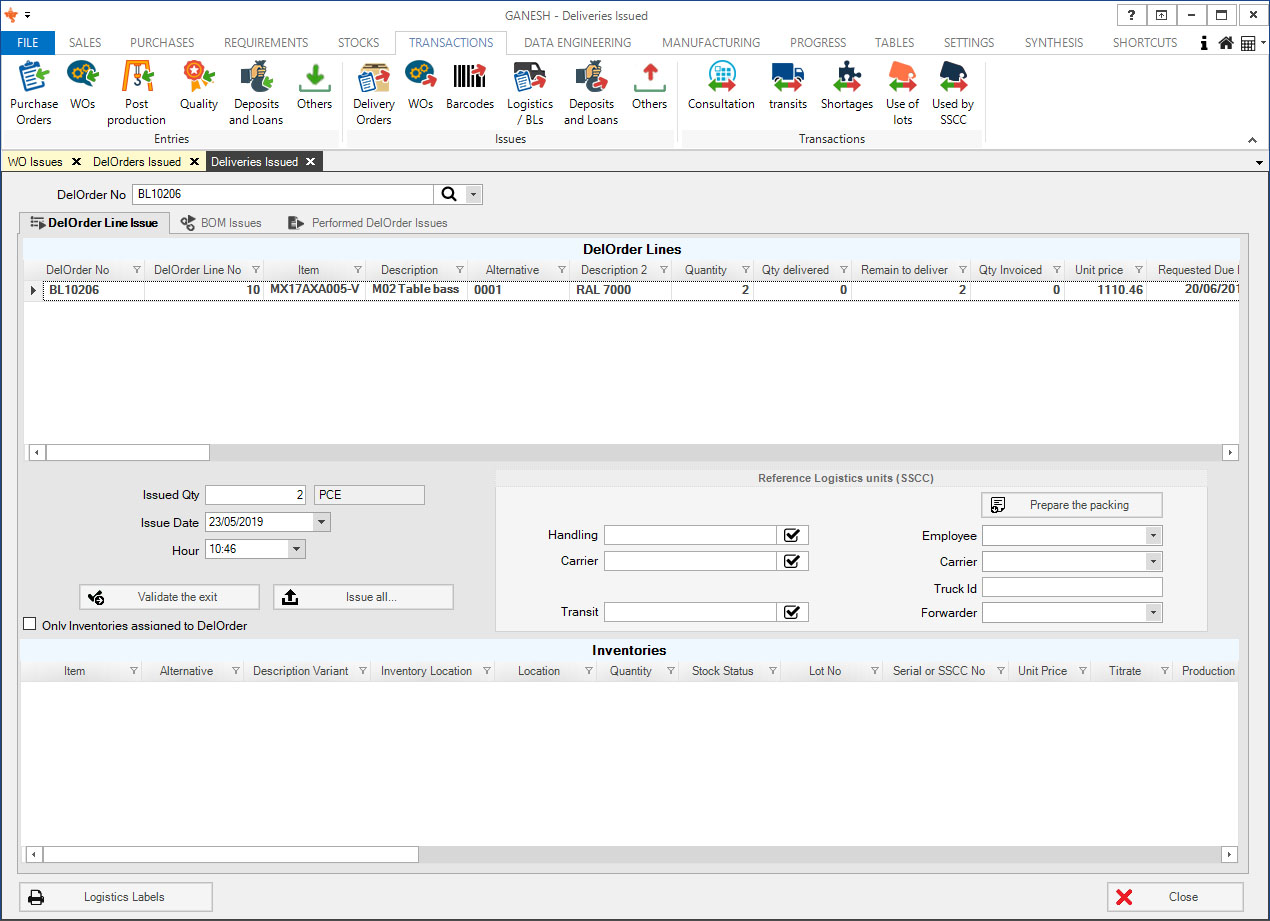Expand the Issue Date dropdown
The image size is (1270, 921).
pyautogui.click(x=320, y=522)
